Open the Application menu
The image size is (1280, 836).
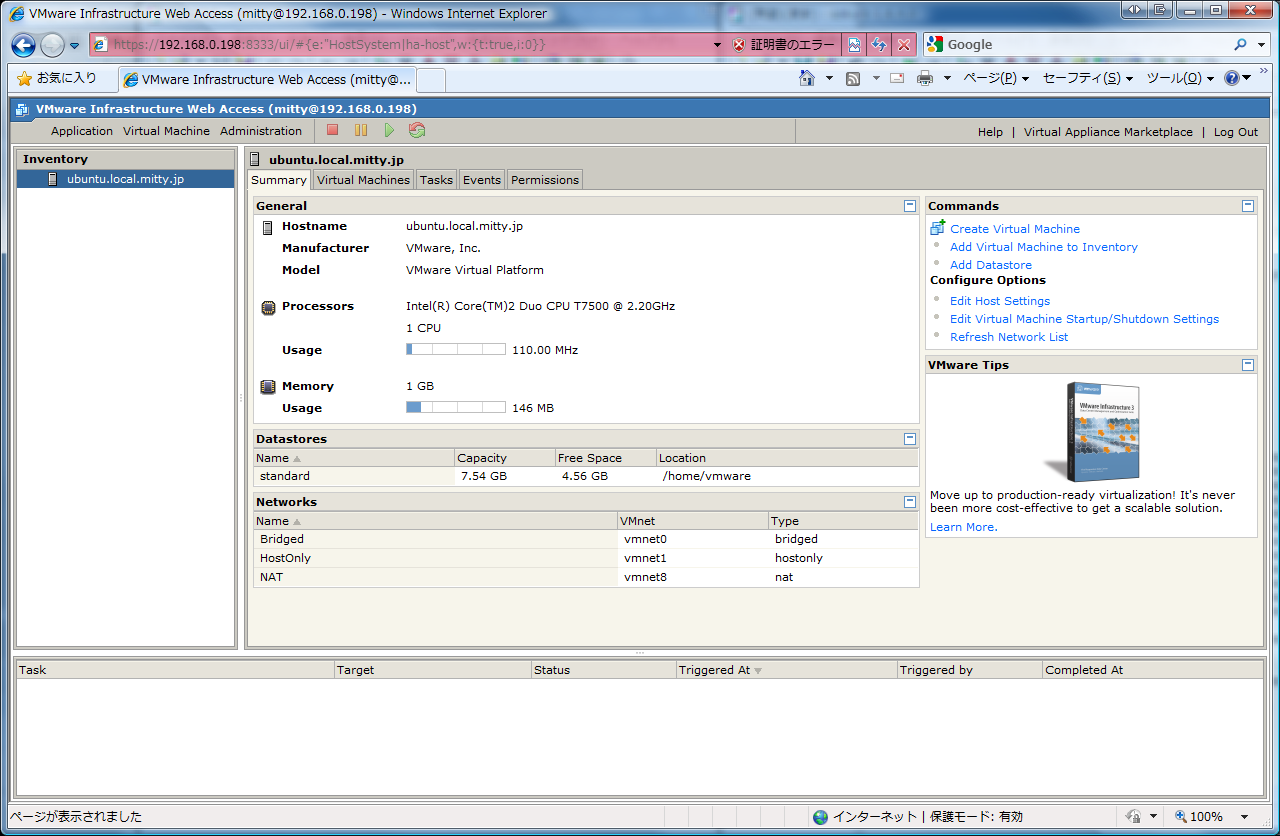point(82,131)
